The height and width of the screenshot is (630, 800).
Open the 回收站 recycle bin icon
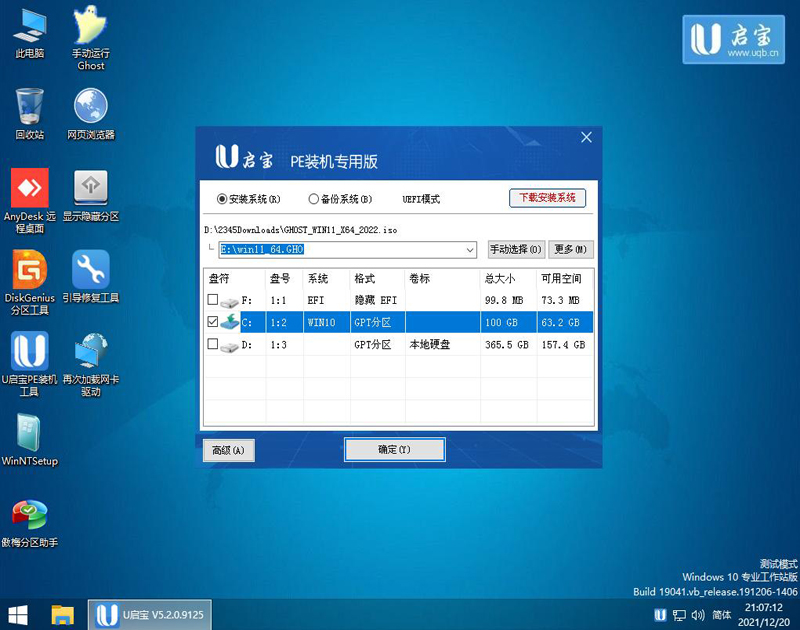tap(30, 114)
